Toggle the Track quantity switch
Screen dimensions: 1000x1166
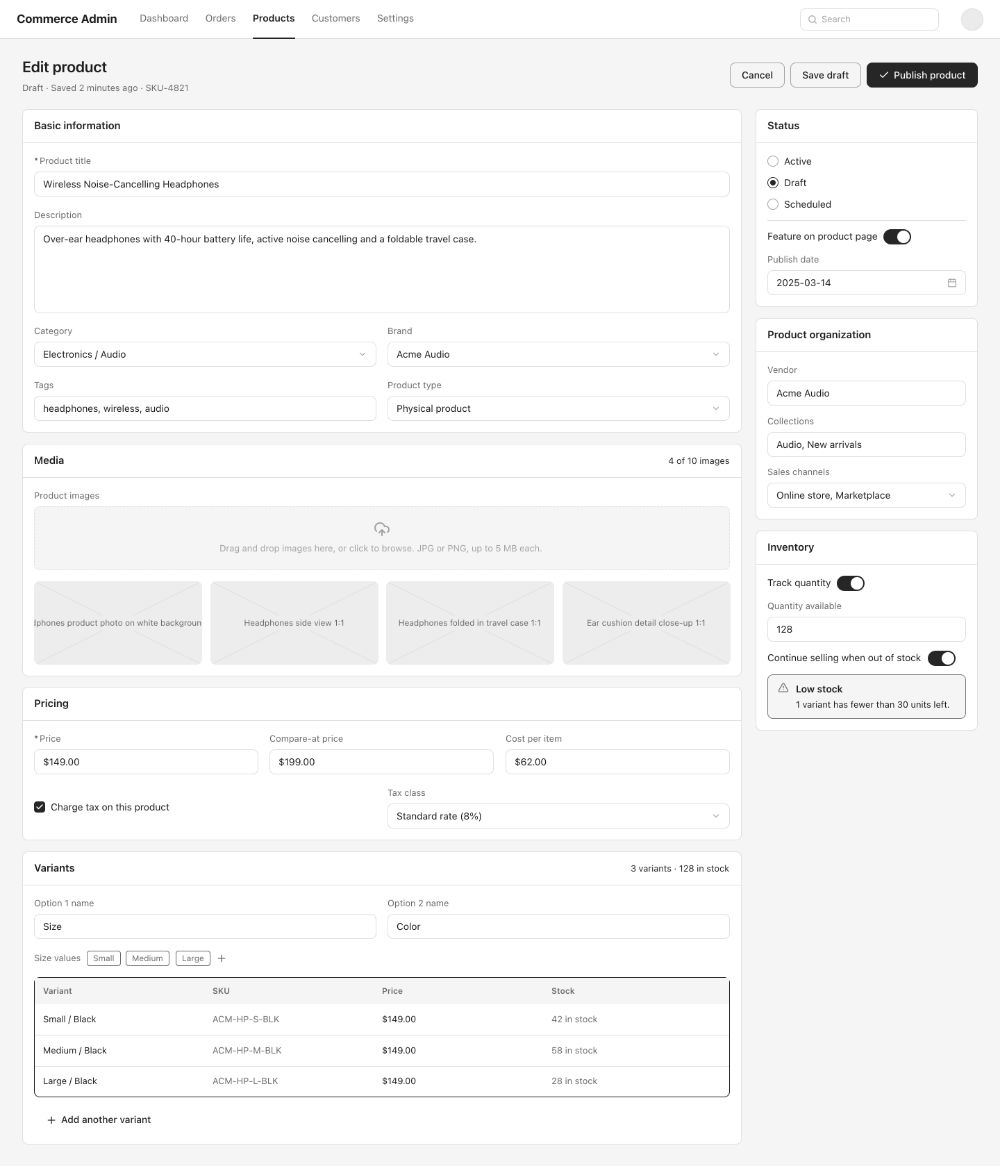pos(851,583)
